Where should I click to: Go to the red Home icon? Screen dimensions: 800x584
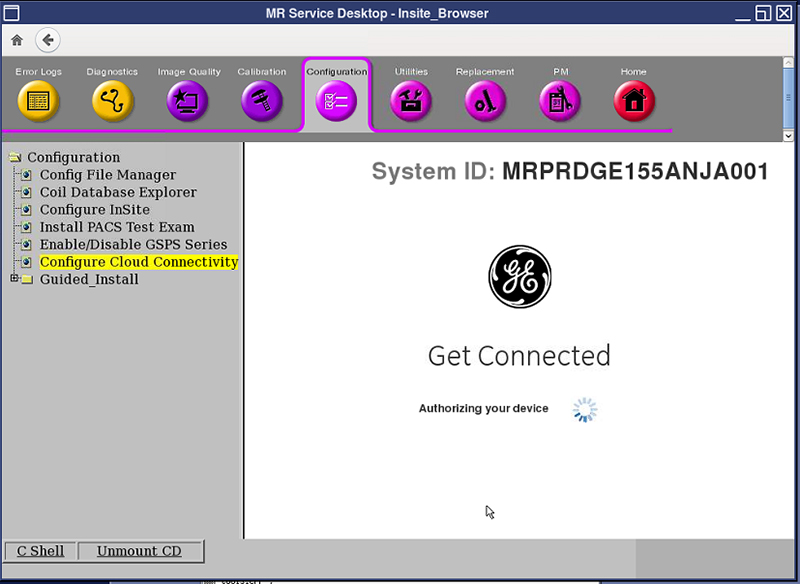point(634,101)
